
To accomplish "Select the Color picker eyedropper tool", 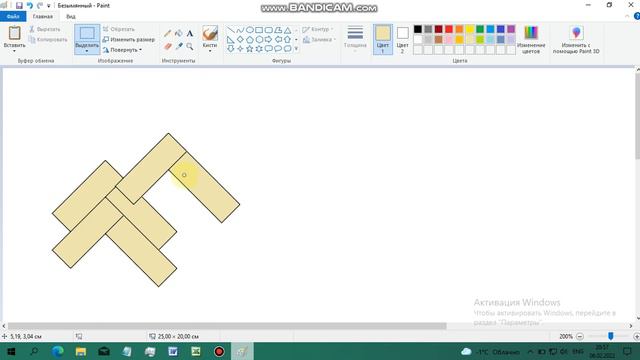I will click(178, 47).
